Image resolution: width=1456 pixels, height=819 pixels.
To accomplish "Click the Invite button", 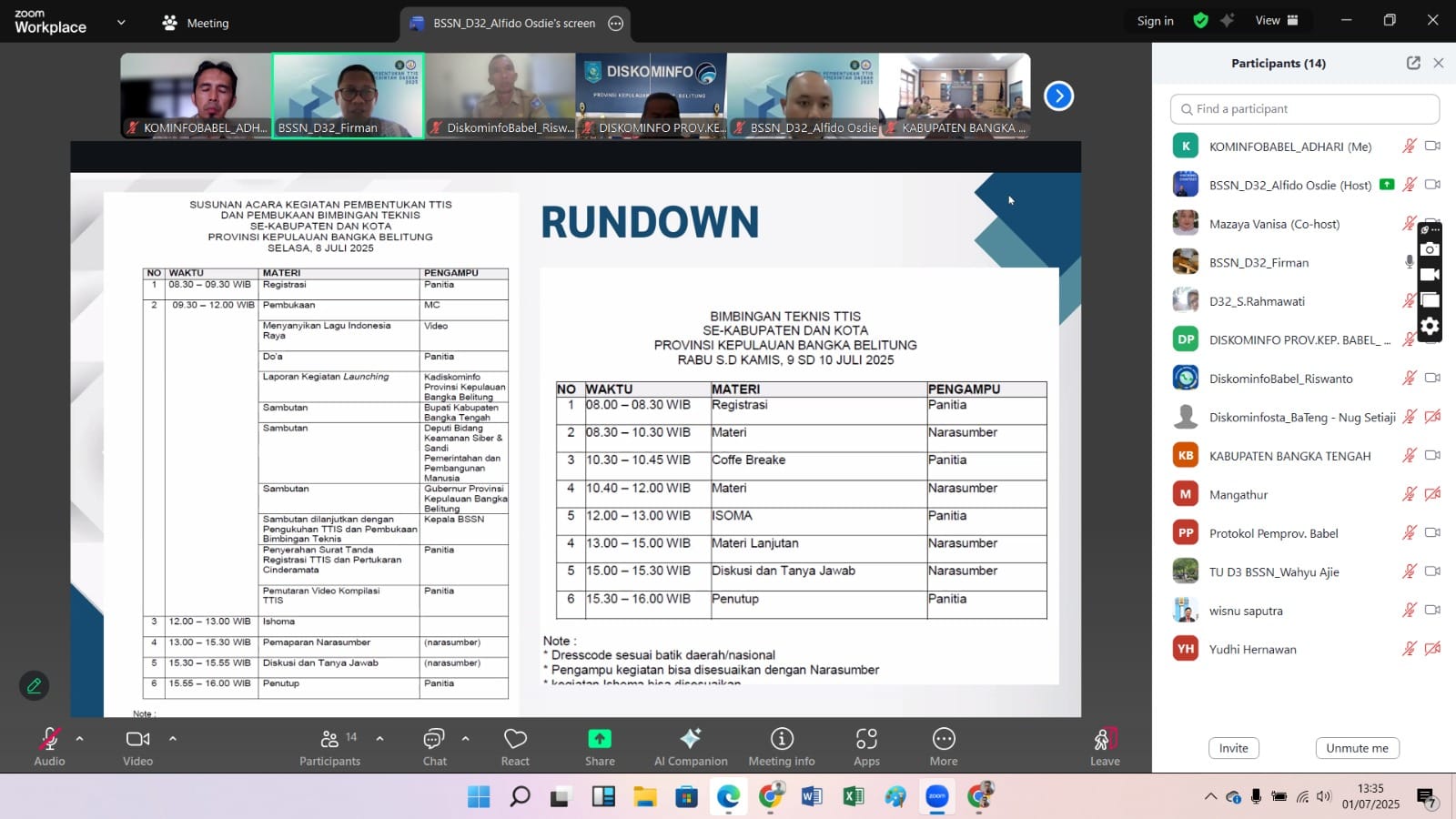I will click(1233, 748).
